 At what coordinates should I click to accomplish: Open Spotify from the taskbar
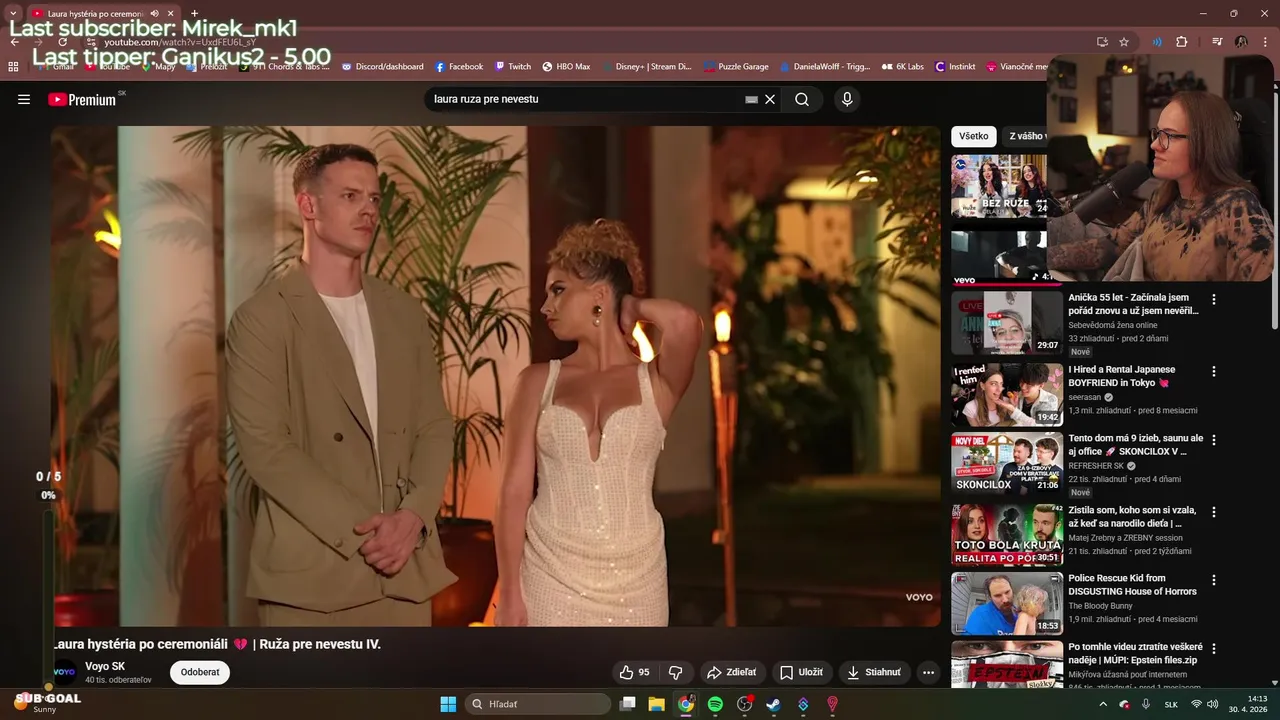coord(715,704)
